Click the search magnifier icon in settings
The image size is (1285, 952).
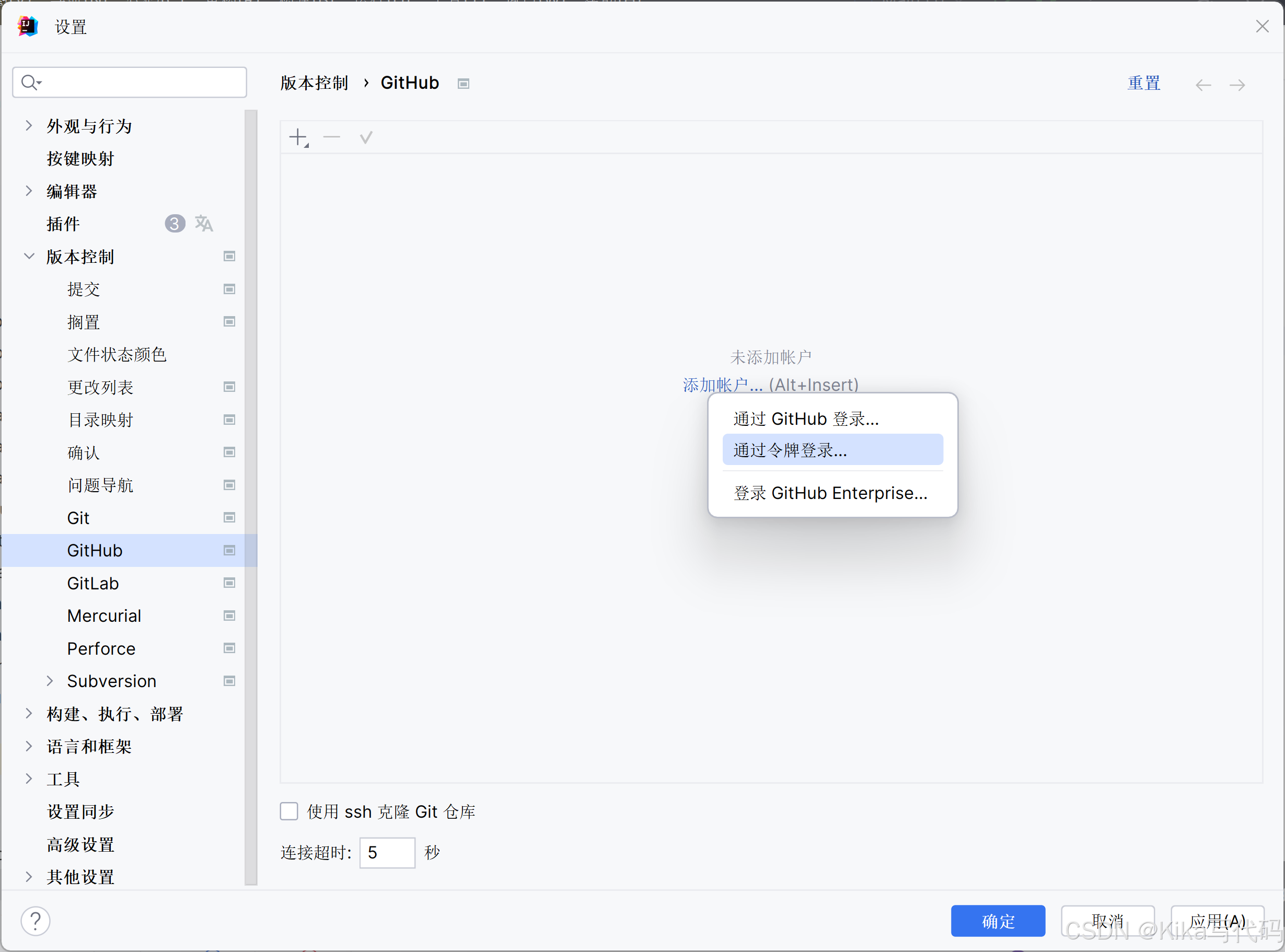(29, 83)
